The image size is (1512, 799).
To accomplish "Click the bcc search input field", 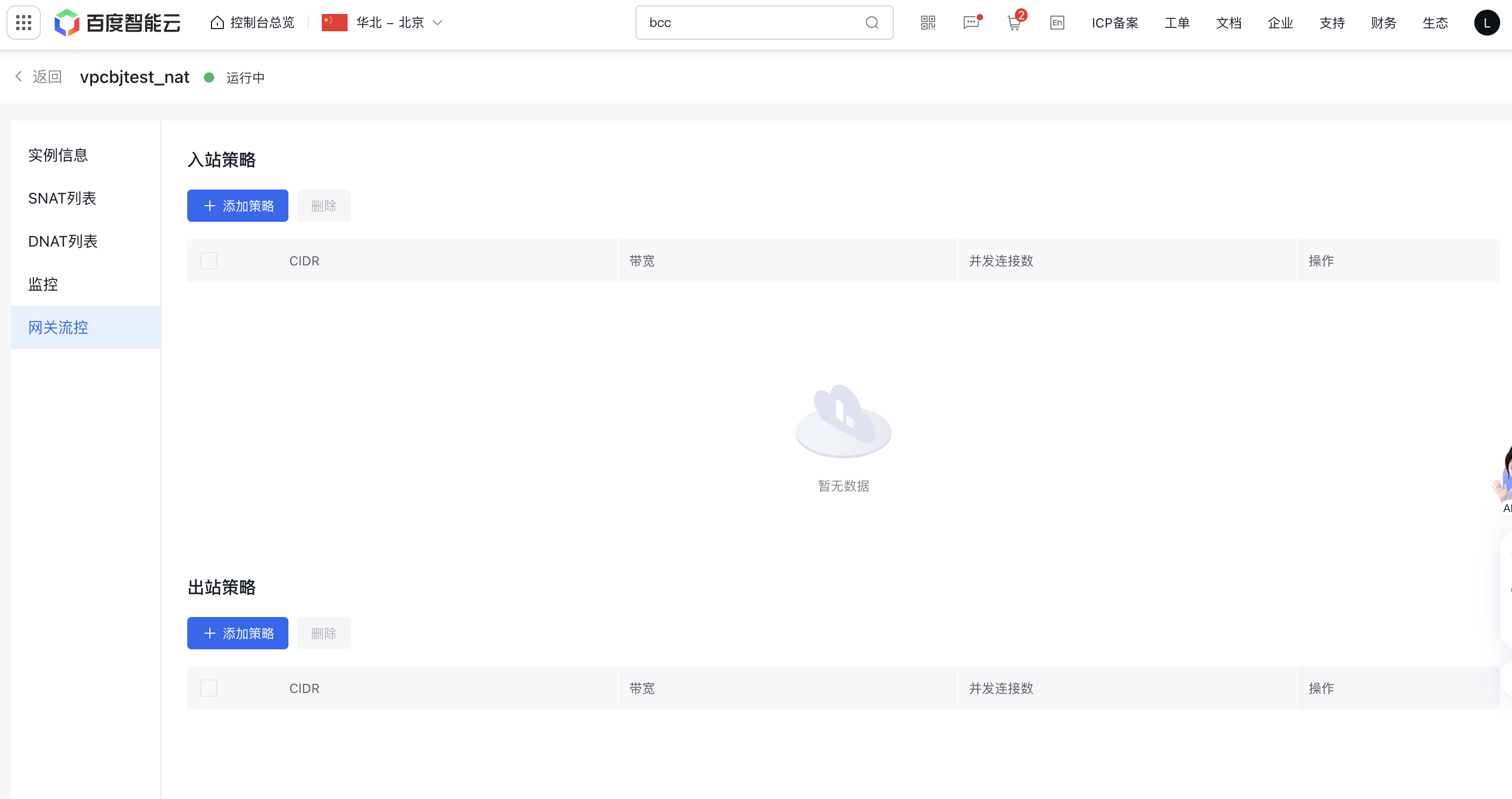I will (x=751, y=22).
